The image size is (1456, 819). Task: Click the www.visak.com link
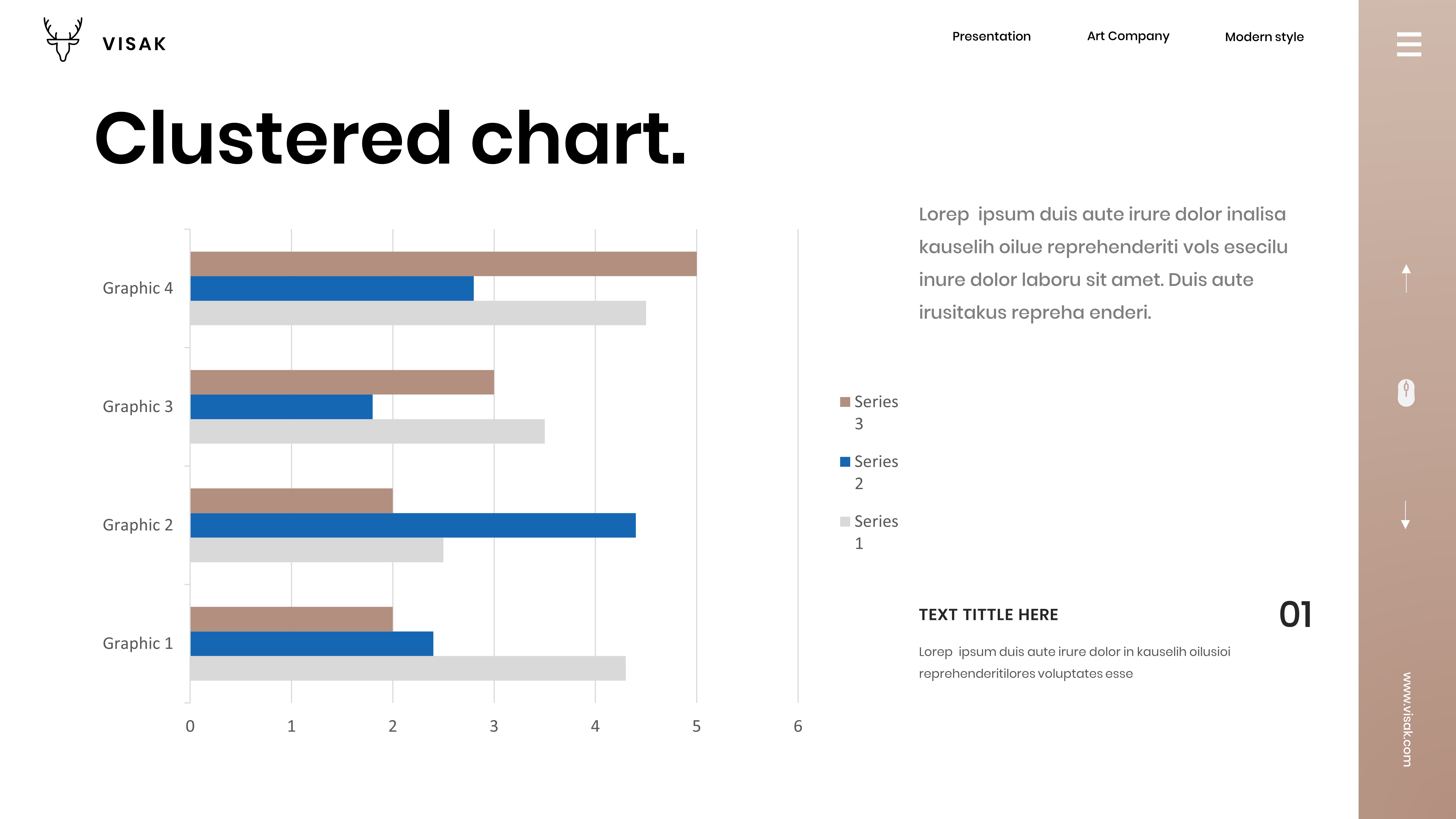point(1407,719)
